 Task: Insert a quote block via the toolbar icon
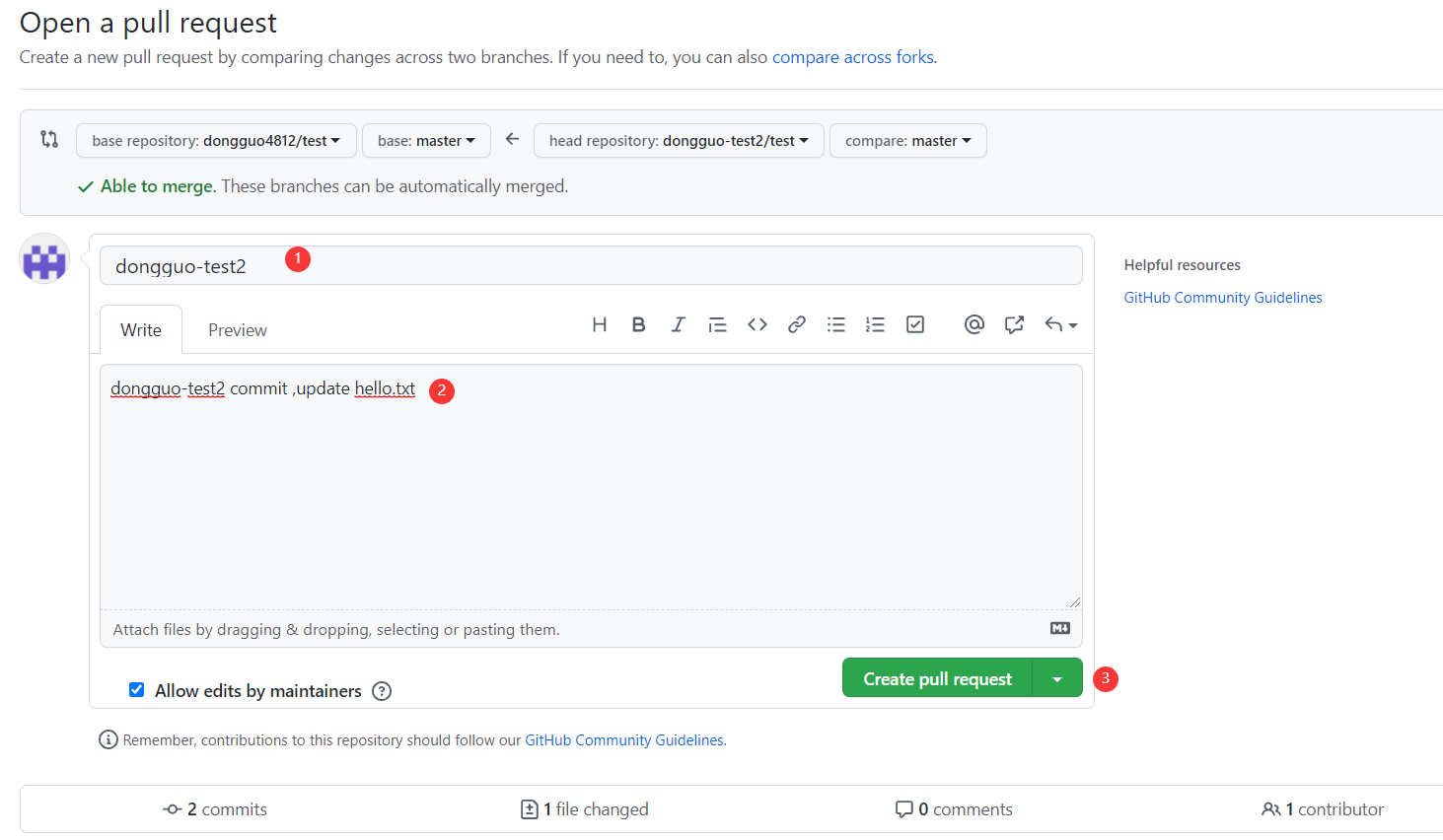click(717, 324)
